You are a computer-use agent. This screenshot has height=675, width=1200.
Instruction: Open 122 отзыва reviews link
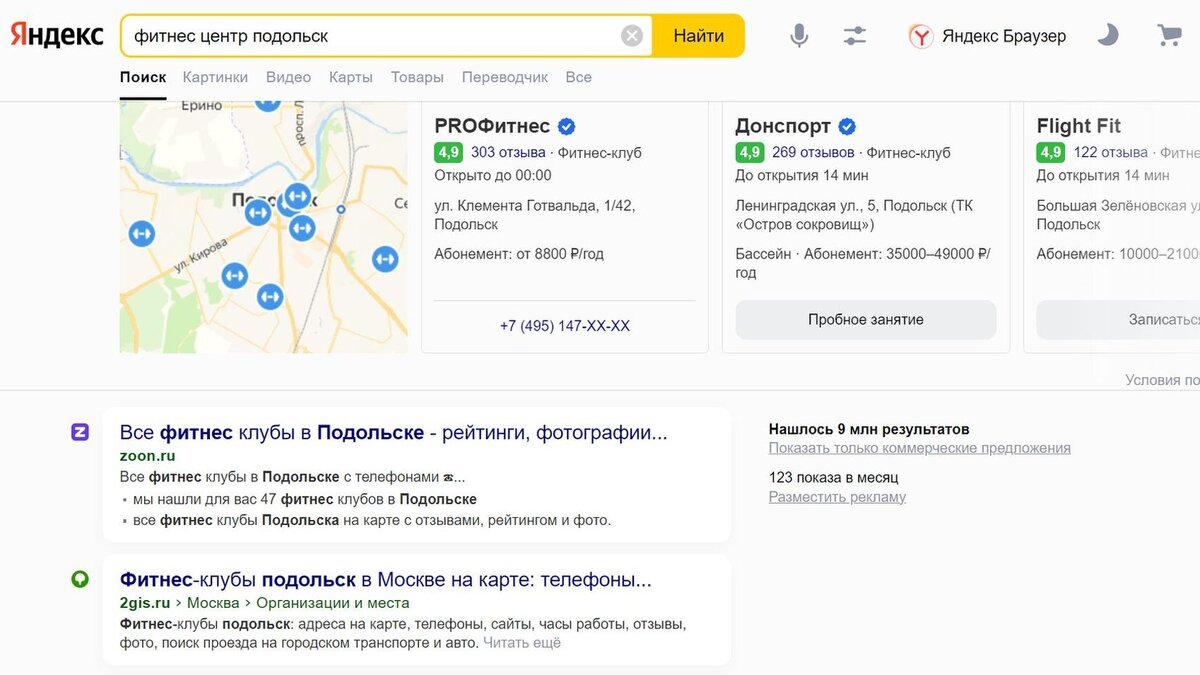tap(1110, 153)
